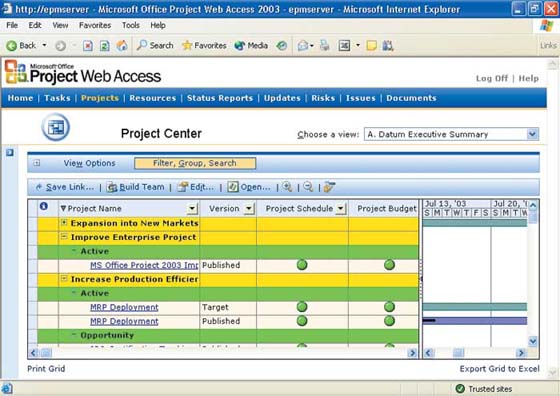Click the Open toolbar button

pyautogui.click(x=249, y=187)
